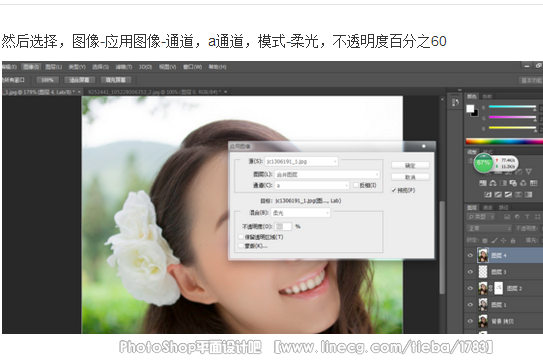The height and width of the screenshot is (364, 543).
Task: Hide layer 图层 3 with eye icon
Action: pyautogui.click(x=470, y=272)
